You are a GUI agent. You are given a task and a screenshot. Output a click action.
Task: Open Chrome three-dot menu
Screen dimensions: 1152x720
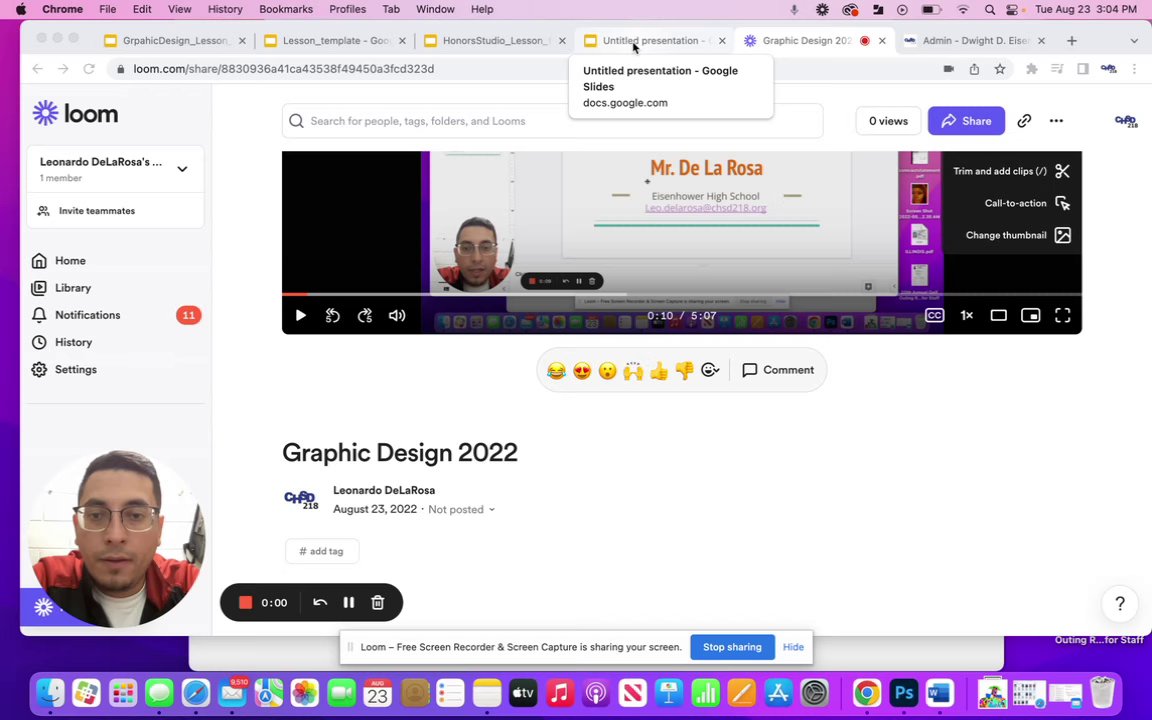1134,69
